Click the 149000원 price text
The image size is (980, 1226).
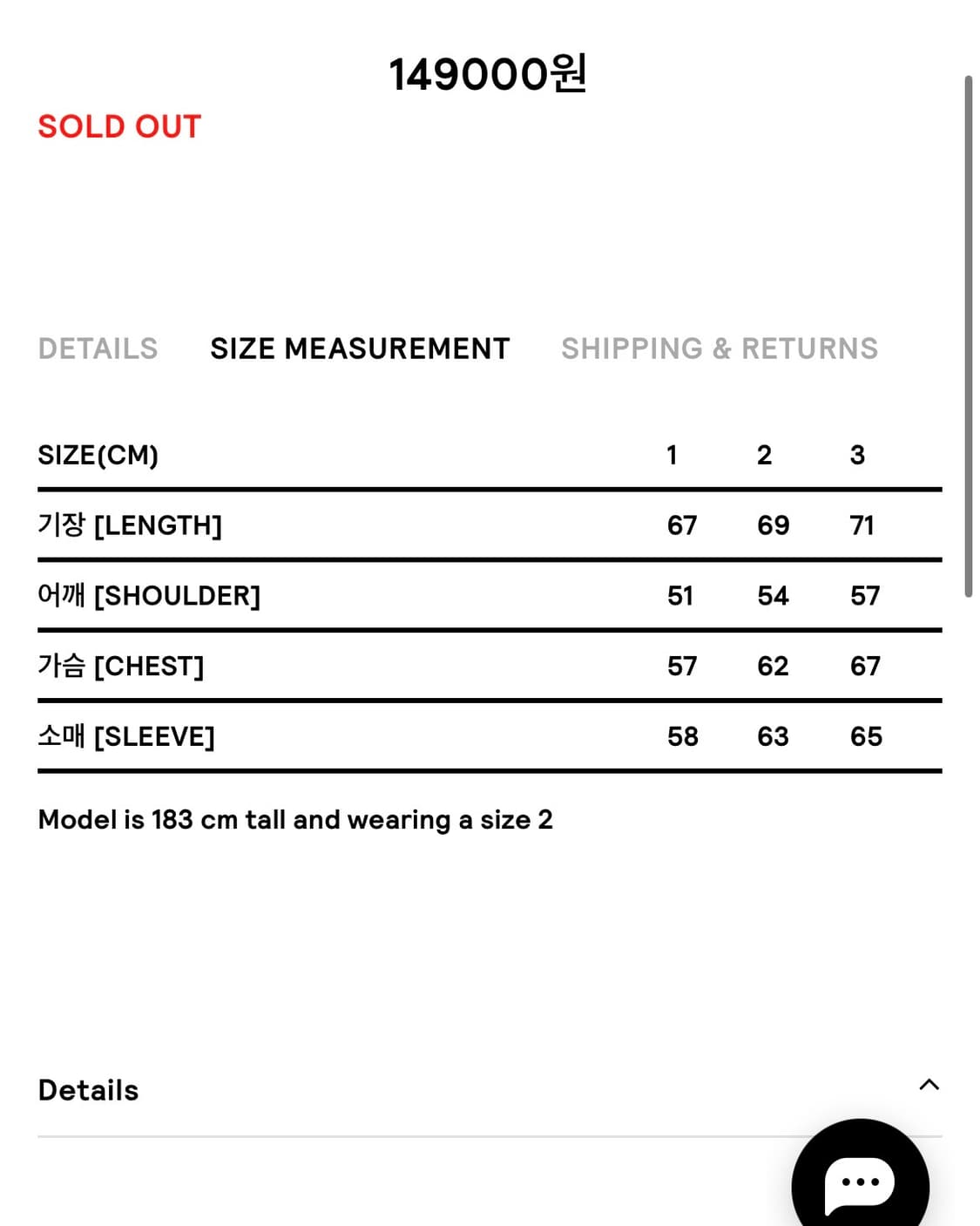pyautogui.click(x=488, y=74)
